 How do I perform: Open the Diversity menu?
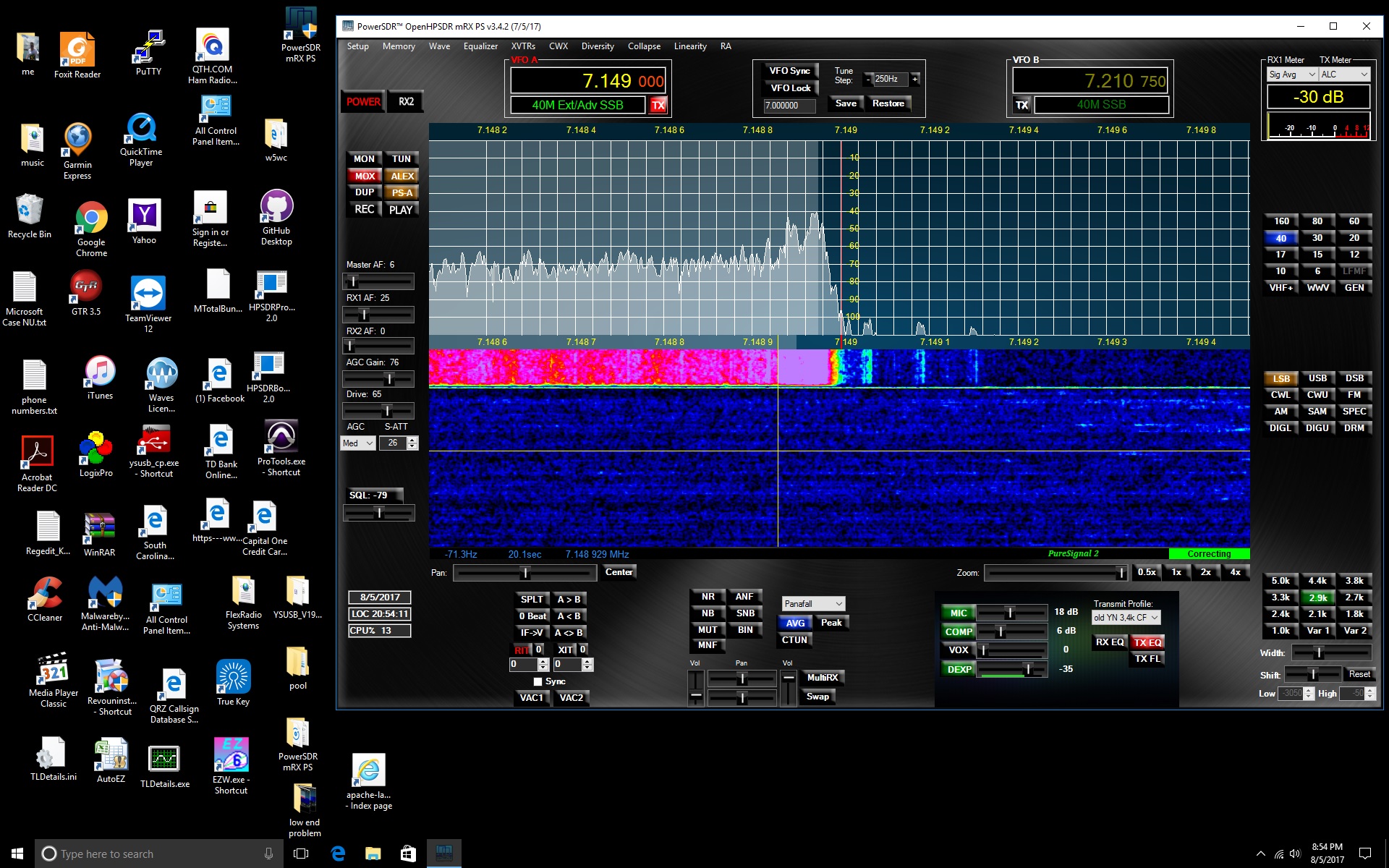coord(598,46)
